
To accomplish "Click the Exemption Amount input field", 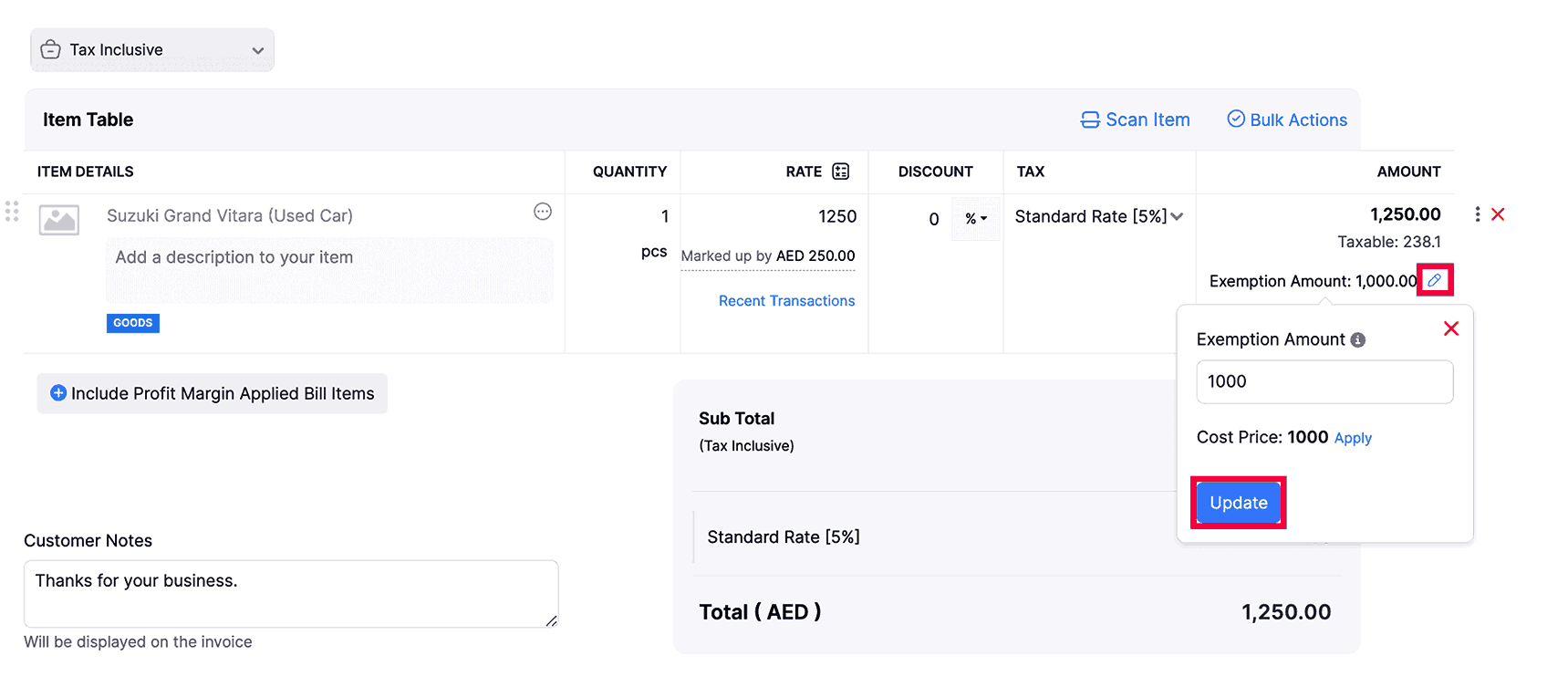I will [x=1324, y=381].
